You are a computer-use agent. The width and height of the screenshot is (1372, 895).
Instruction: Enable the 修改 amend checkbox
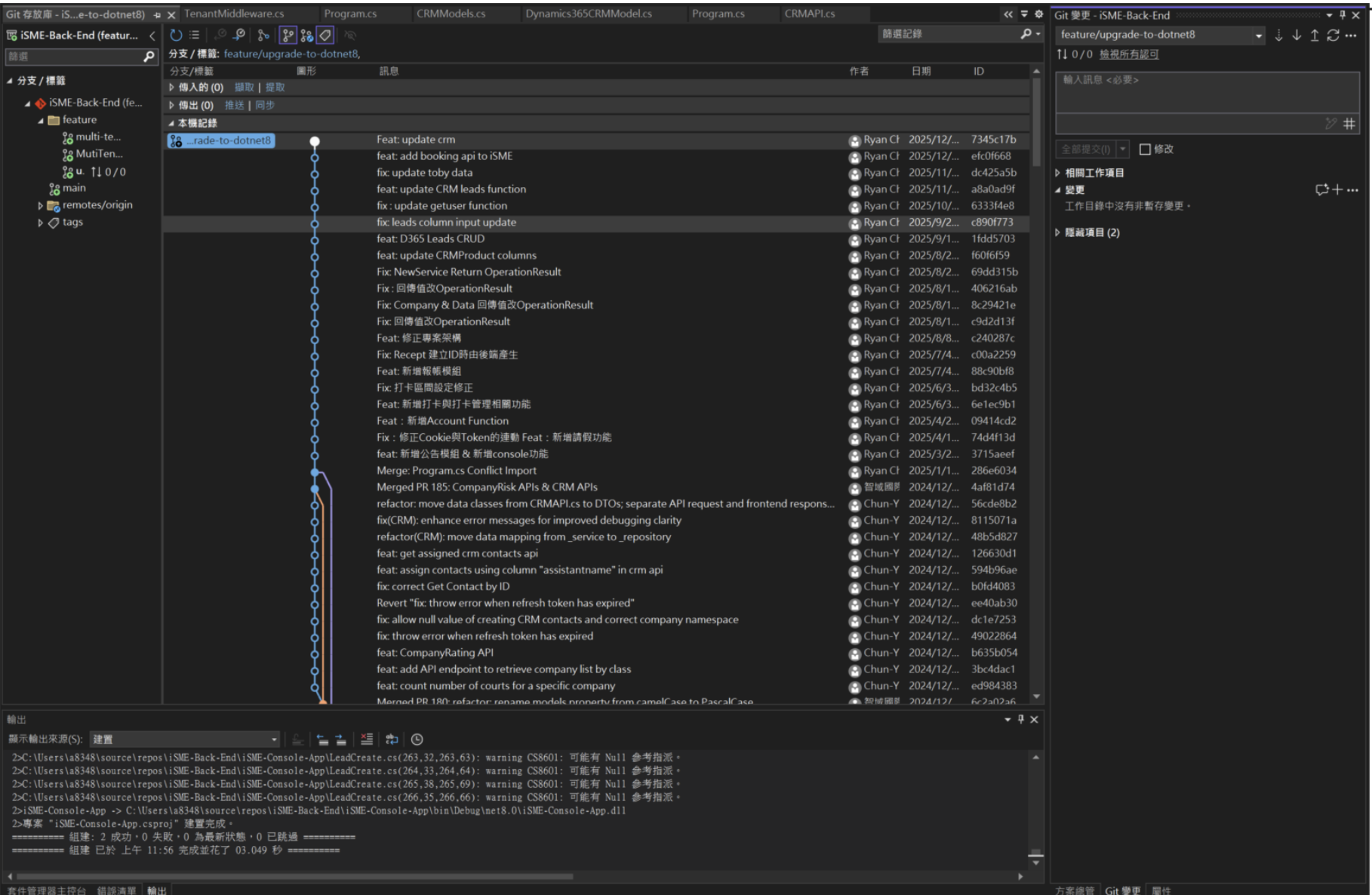[1145, 149]
